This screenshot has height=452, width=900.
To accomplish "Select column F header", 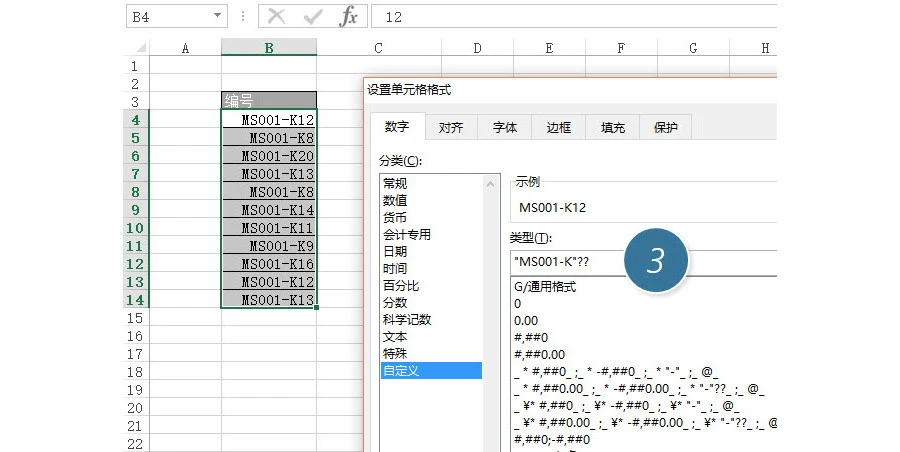I will 621,48.
